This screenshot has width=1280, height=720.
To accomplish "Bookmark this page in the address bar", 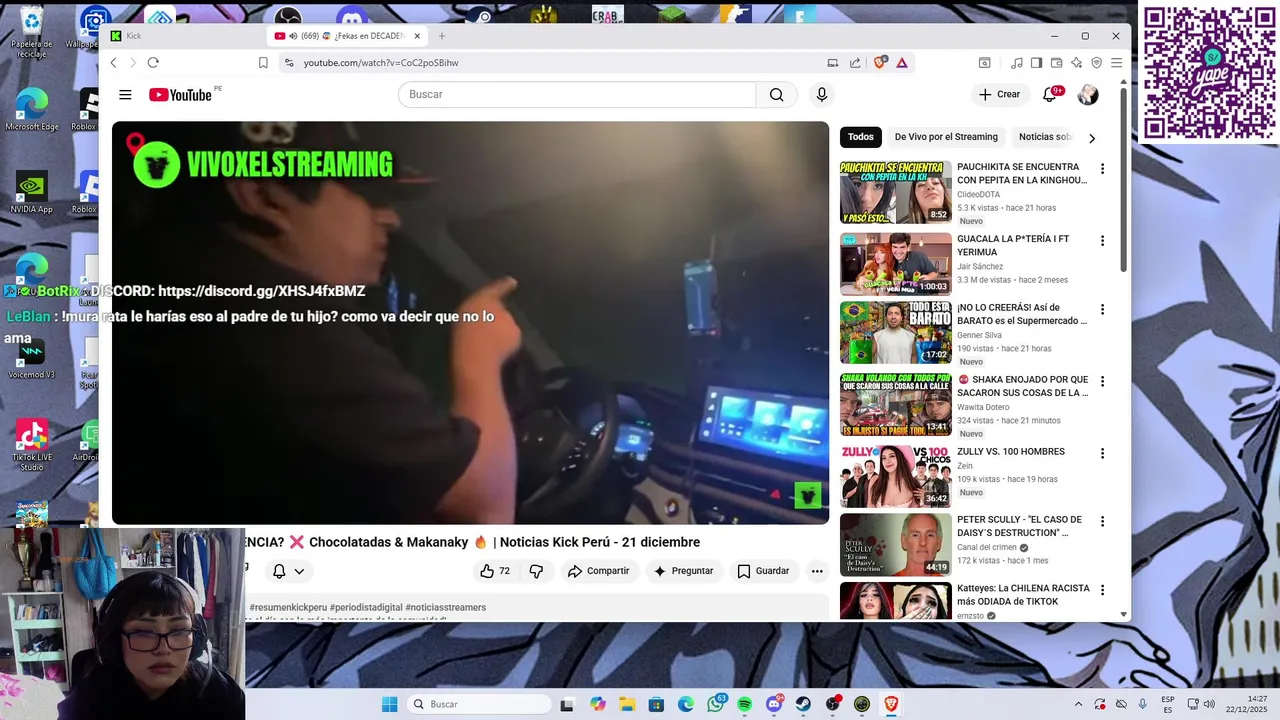I will (263, 62).
